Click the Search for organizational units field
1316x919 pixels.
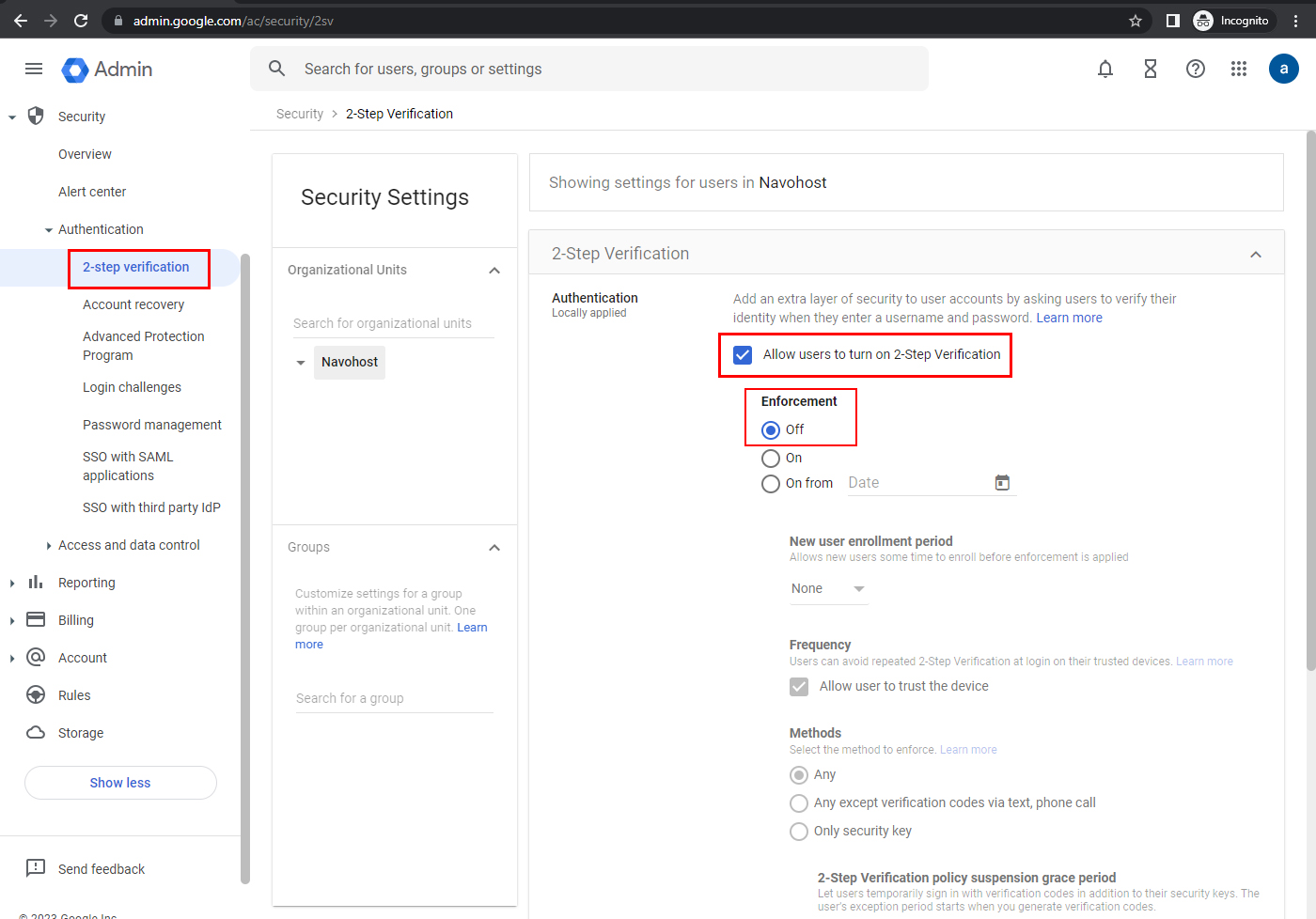pos(393,323)
